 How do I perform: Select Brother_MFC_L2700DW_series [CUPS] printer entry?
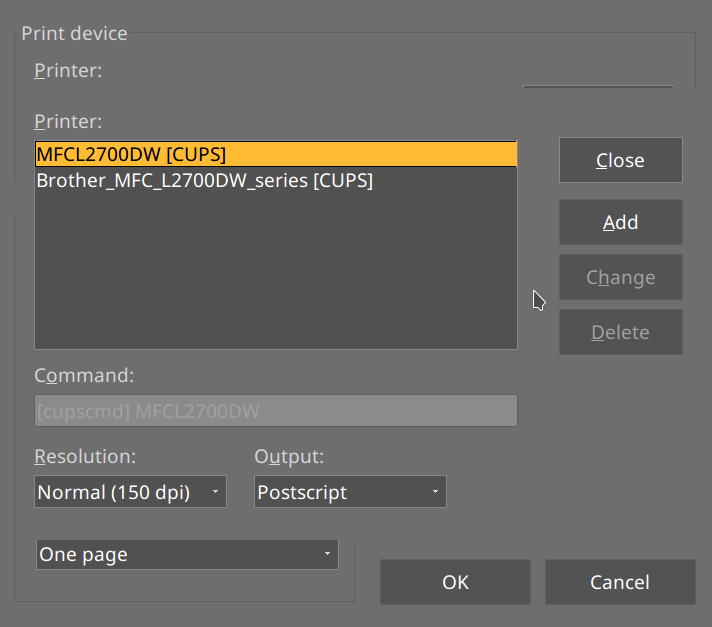(204, 181)
